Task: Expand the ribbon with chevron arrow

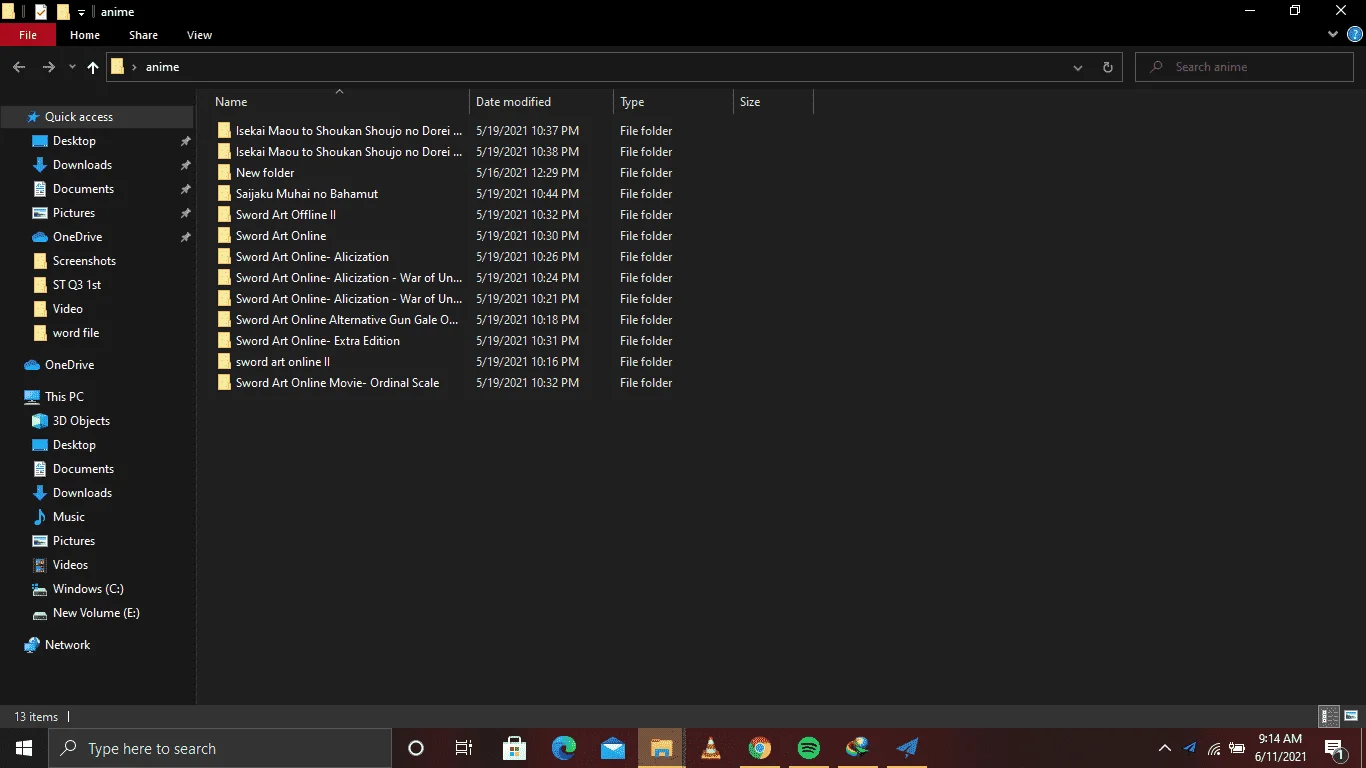Action: (x=1333, y=34)
